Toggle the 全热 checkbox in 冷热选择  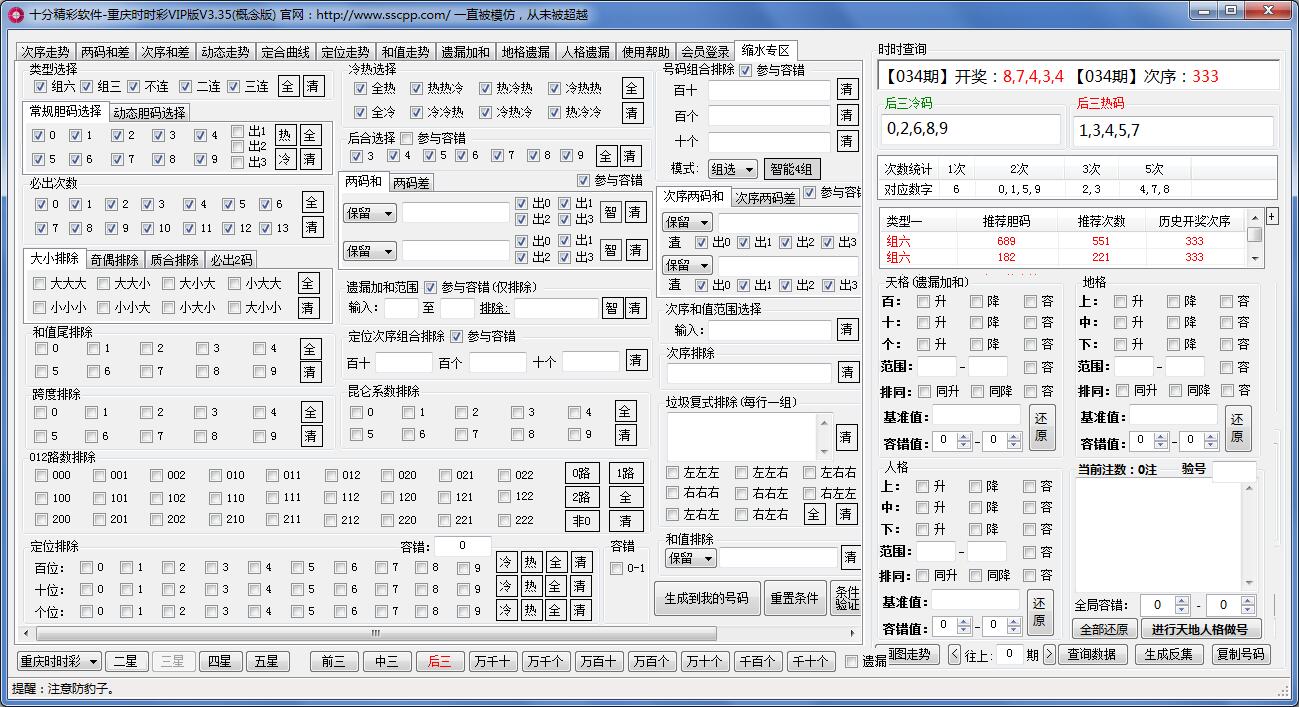[361, 89]
